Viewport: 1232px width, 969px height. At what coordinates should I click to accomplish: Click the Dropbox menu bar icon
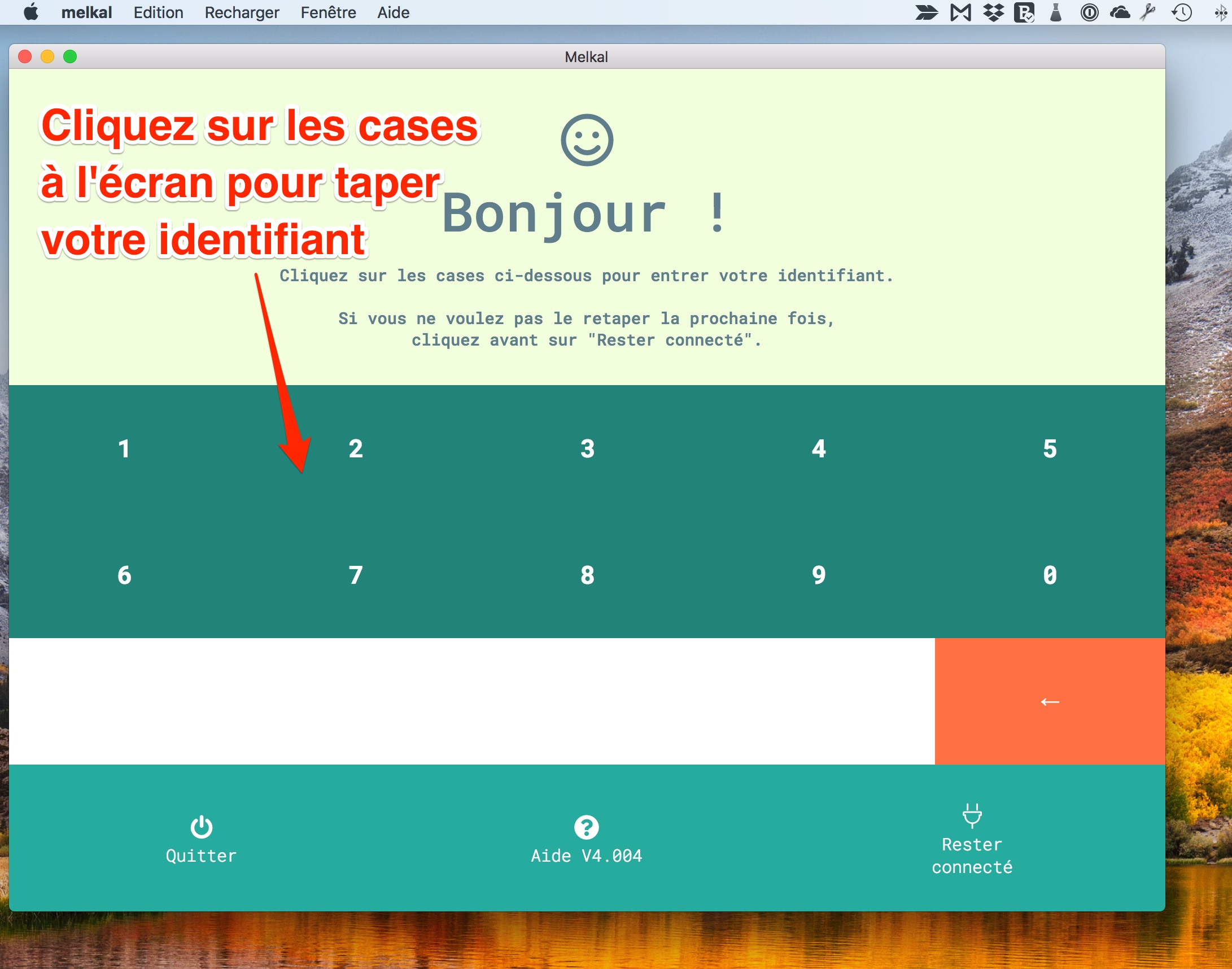(993, 12)
